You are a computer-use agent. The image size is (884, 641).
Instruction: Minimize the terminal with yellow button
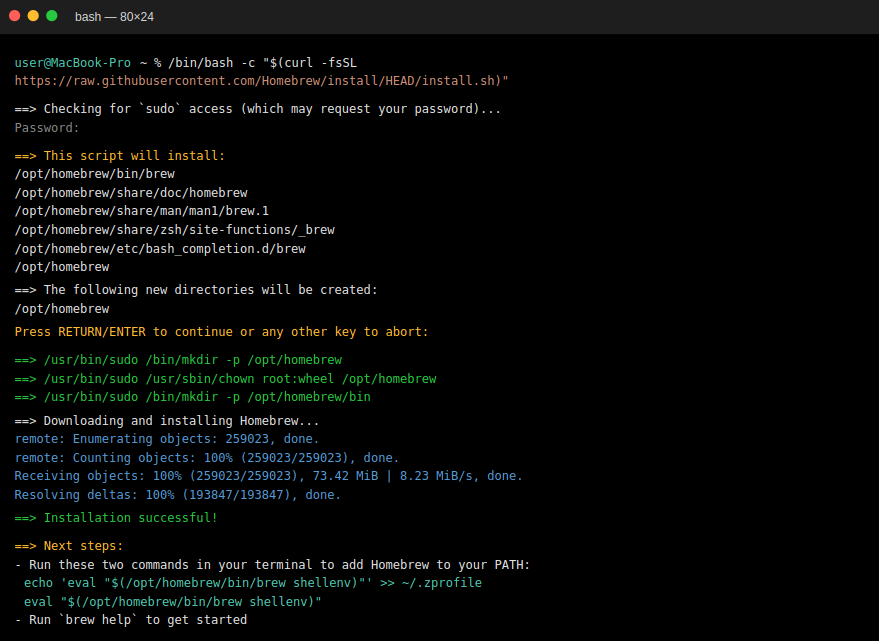(33, 16)
